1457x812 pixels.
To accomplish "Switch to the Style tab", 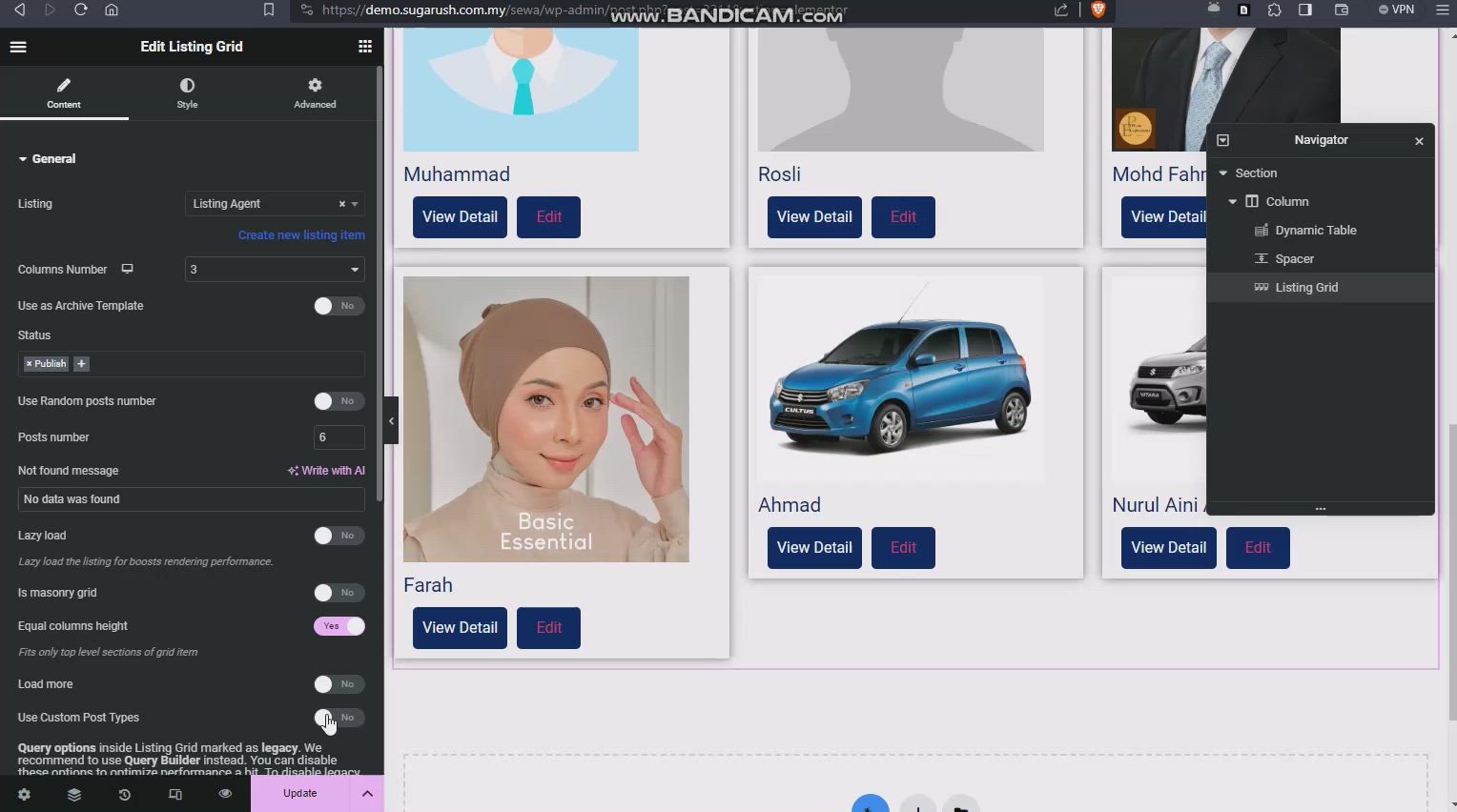I will point(187,93).
